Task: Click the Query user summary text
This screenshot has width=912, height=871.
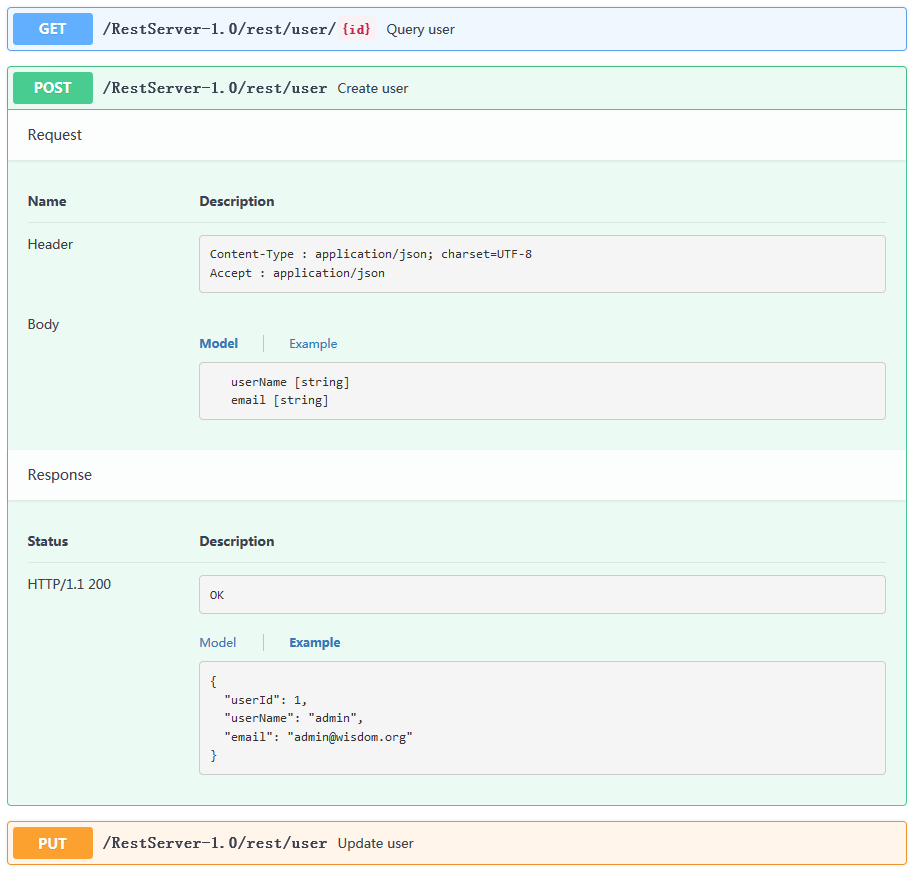Action: (421, 30)
